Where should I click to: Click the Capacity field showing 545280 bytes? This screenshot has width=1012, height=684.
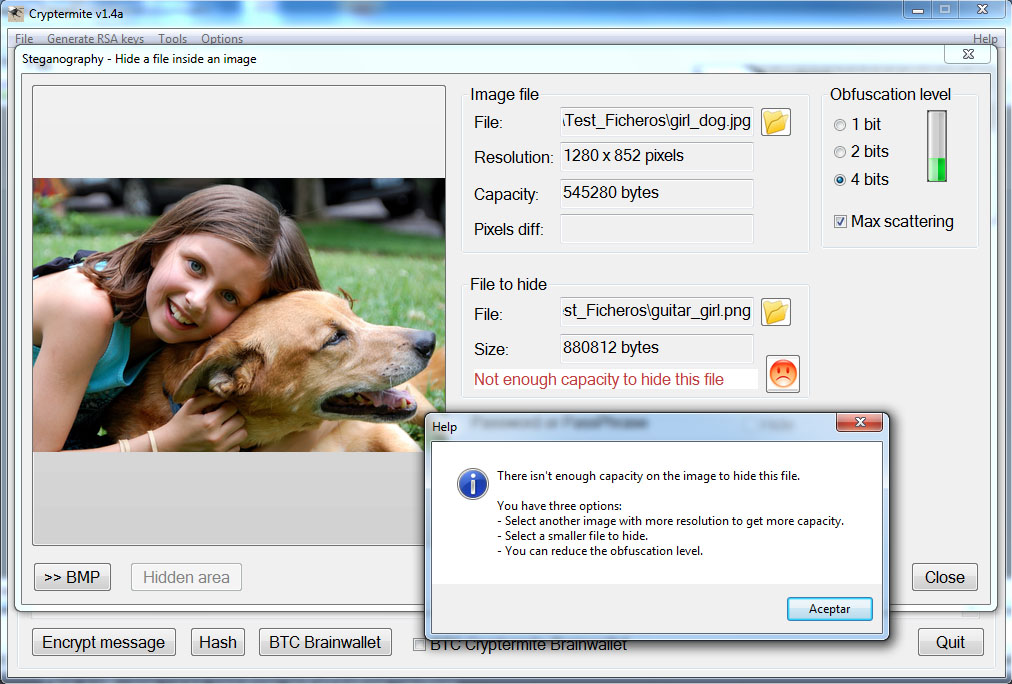pyautogui.click(x=657, y=193)
